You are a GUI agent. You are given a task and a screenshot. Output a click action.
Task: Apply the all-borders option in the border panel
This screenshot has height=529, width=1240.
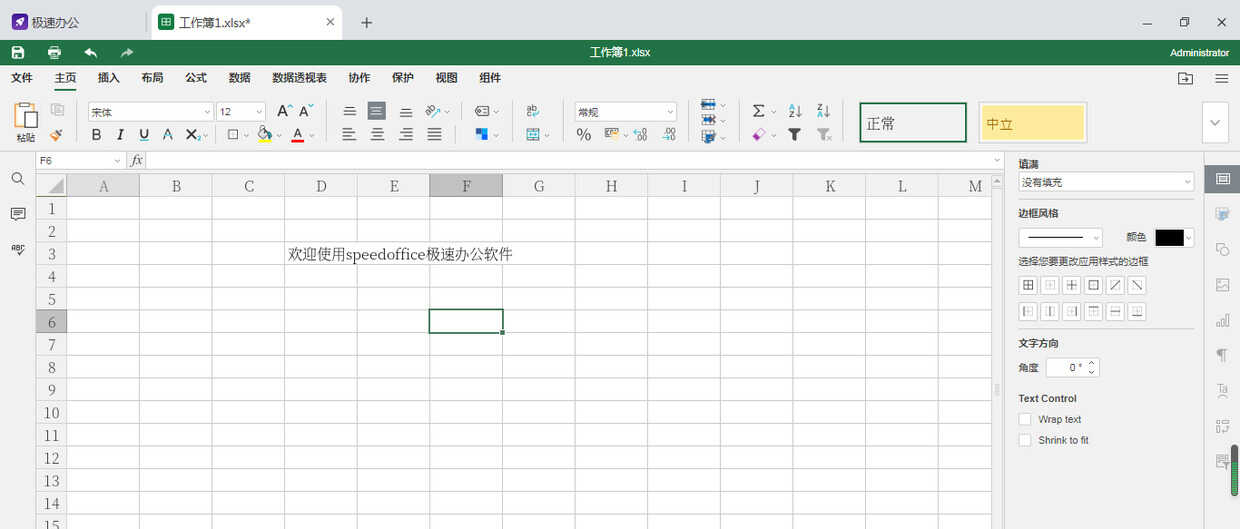pyautogui.click(x=1027, y=285)
